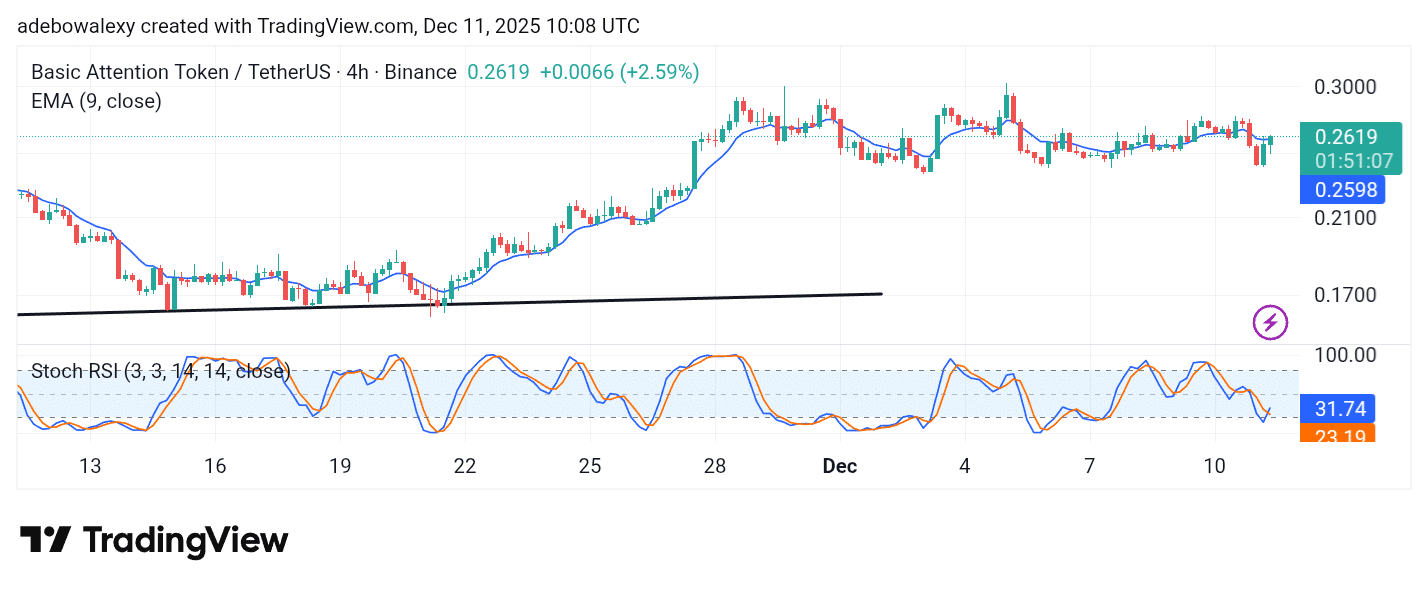The width and height of the screenshot is (1428, 591).
Task: Click the 100.00 value on the Stoch scale
Action: (1346, 355)
